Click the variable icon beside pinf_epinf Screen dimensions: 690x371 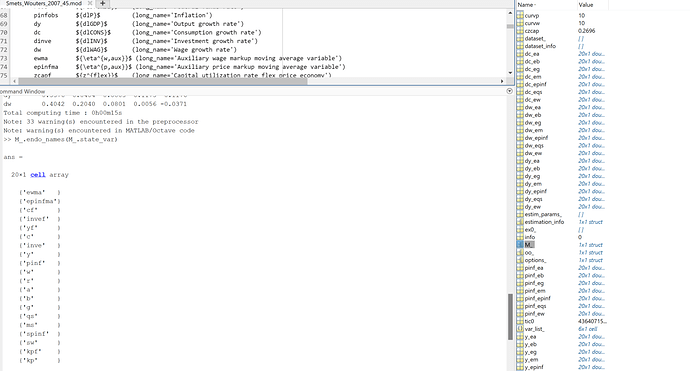coord(520,298)
